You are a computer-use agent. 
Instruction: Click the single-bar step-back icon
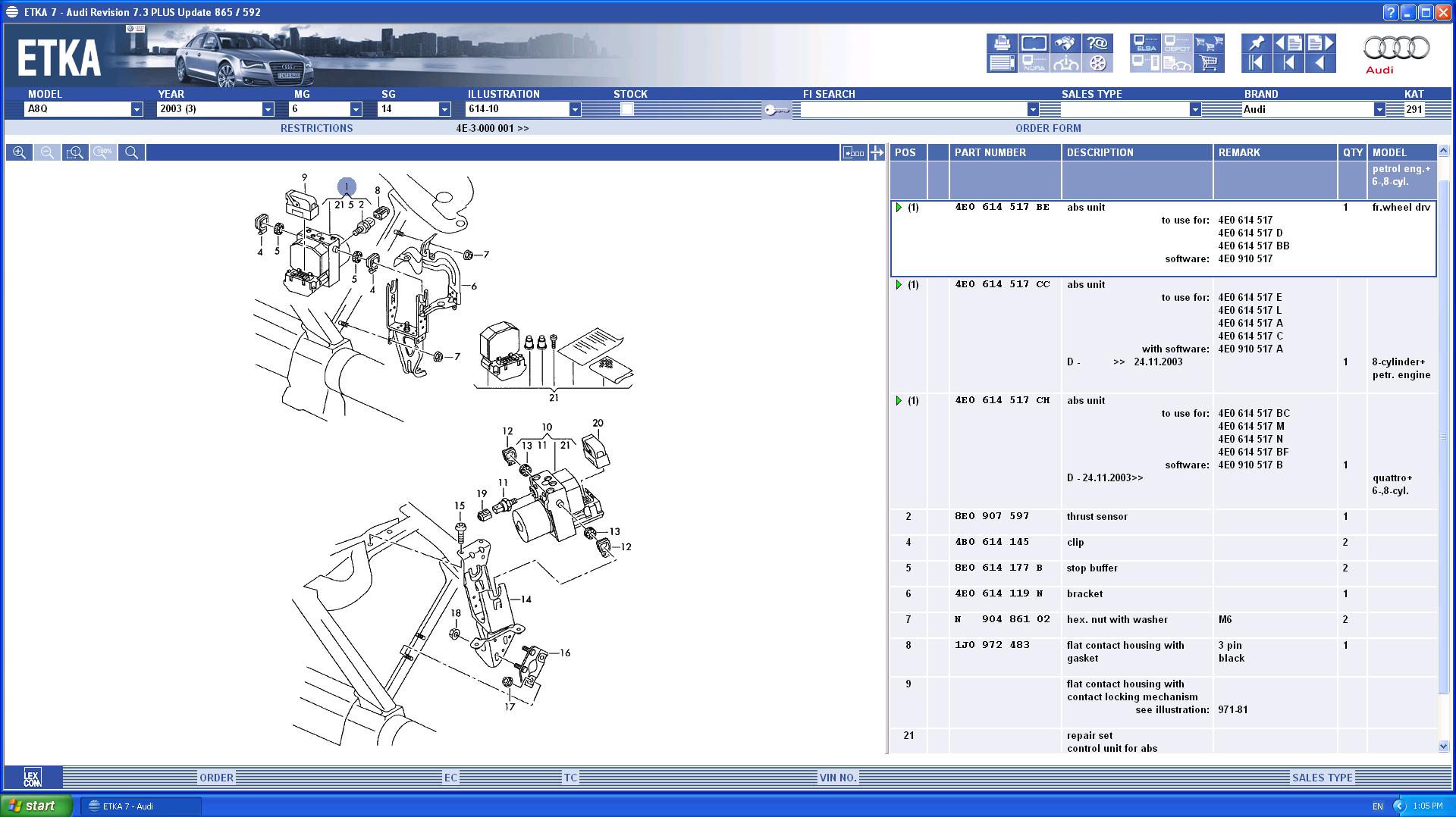pos(1288,63)
